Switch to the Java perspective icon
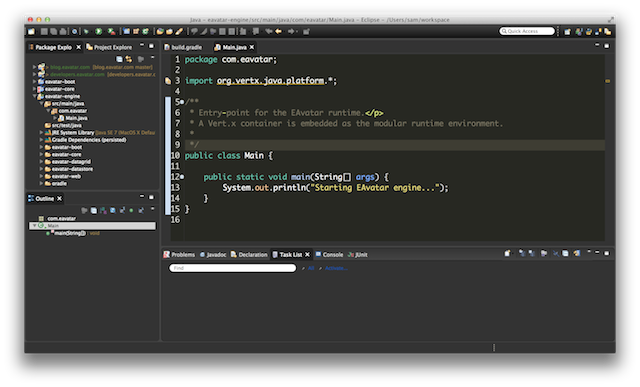 pyautogui.click(x=579, y=31)
